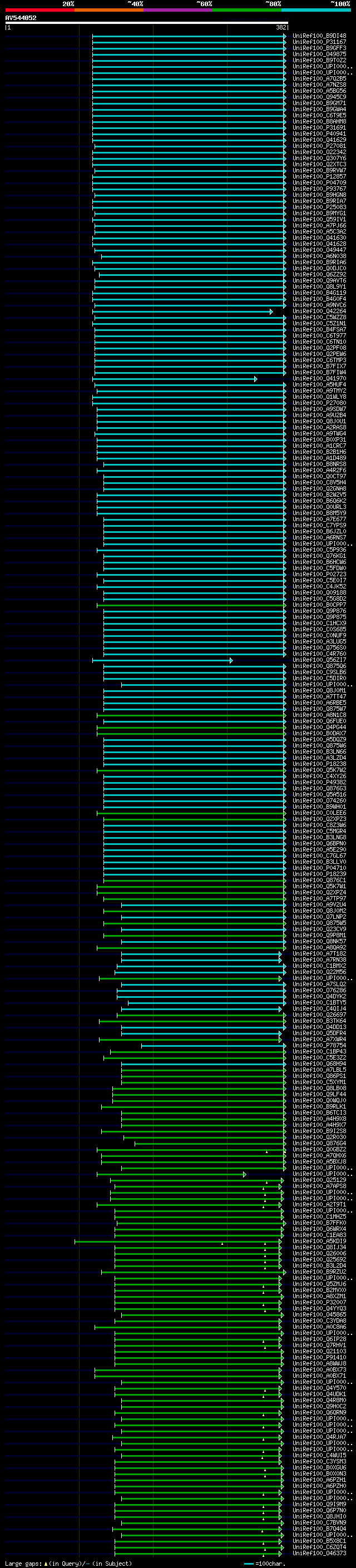Open the UniRef100_Q6IP28 hit

319,1338
